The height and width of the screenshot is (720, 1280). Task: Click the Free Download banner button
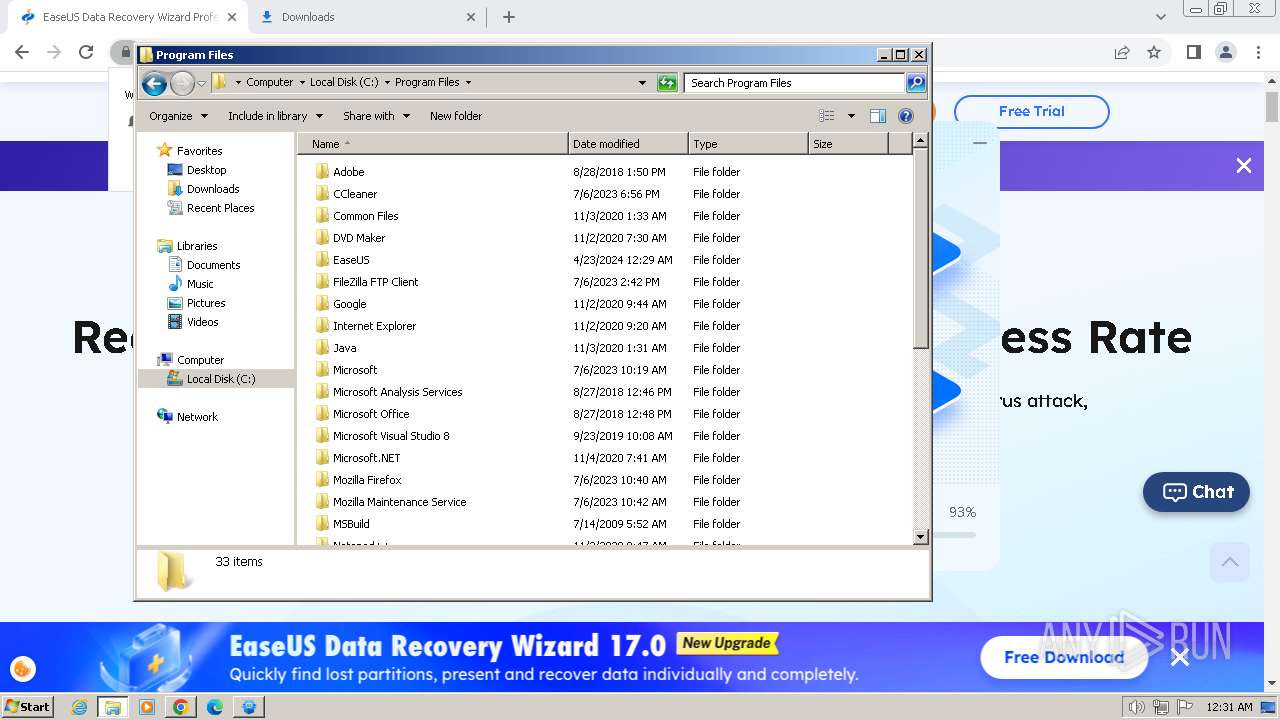[1064, 657]
